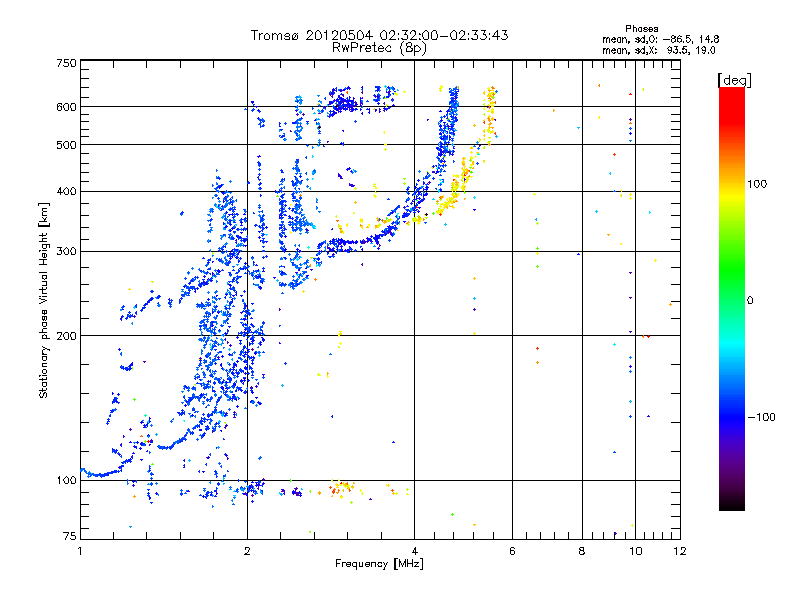Click the colorbar tick label '-100'
The height and width of the screenshot is (600, 800).
(761, 417)
